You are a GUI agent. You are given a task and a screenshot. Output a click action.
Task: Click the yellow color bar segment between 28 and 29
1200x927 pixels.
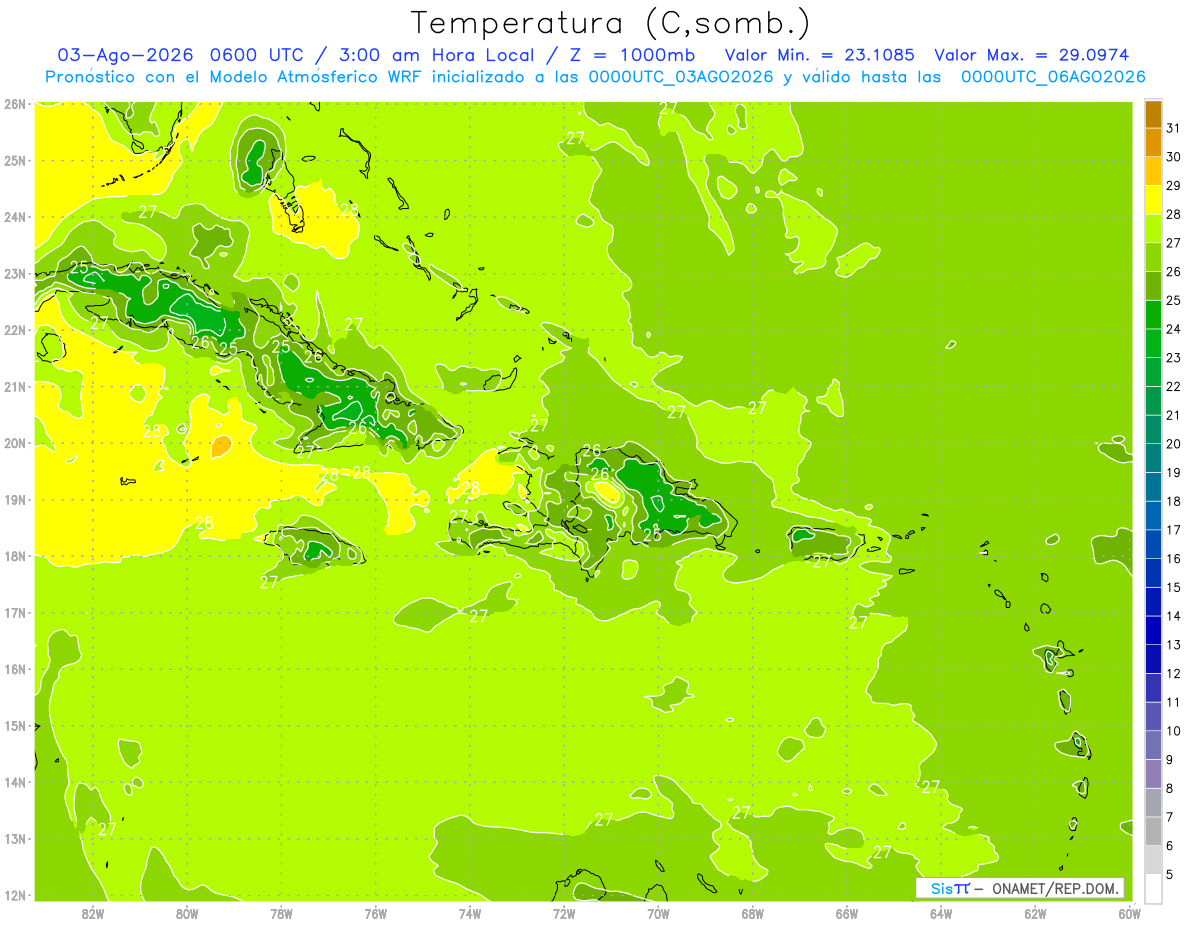point(1153,200)
